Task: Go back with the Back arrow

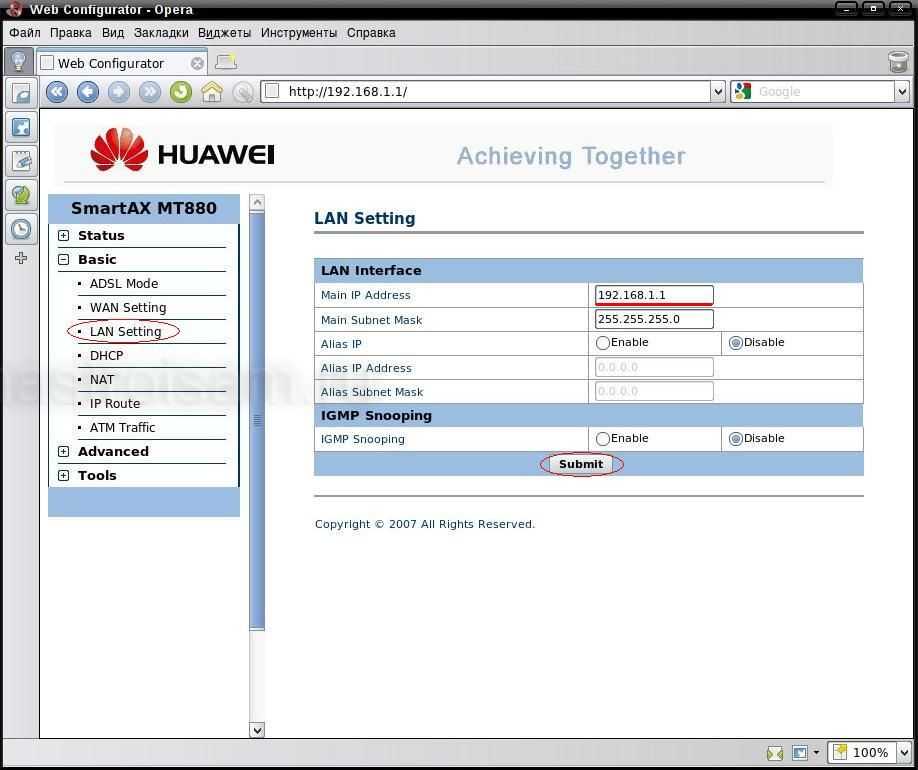Action: point(88,92)
